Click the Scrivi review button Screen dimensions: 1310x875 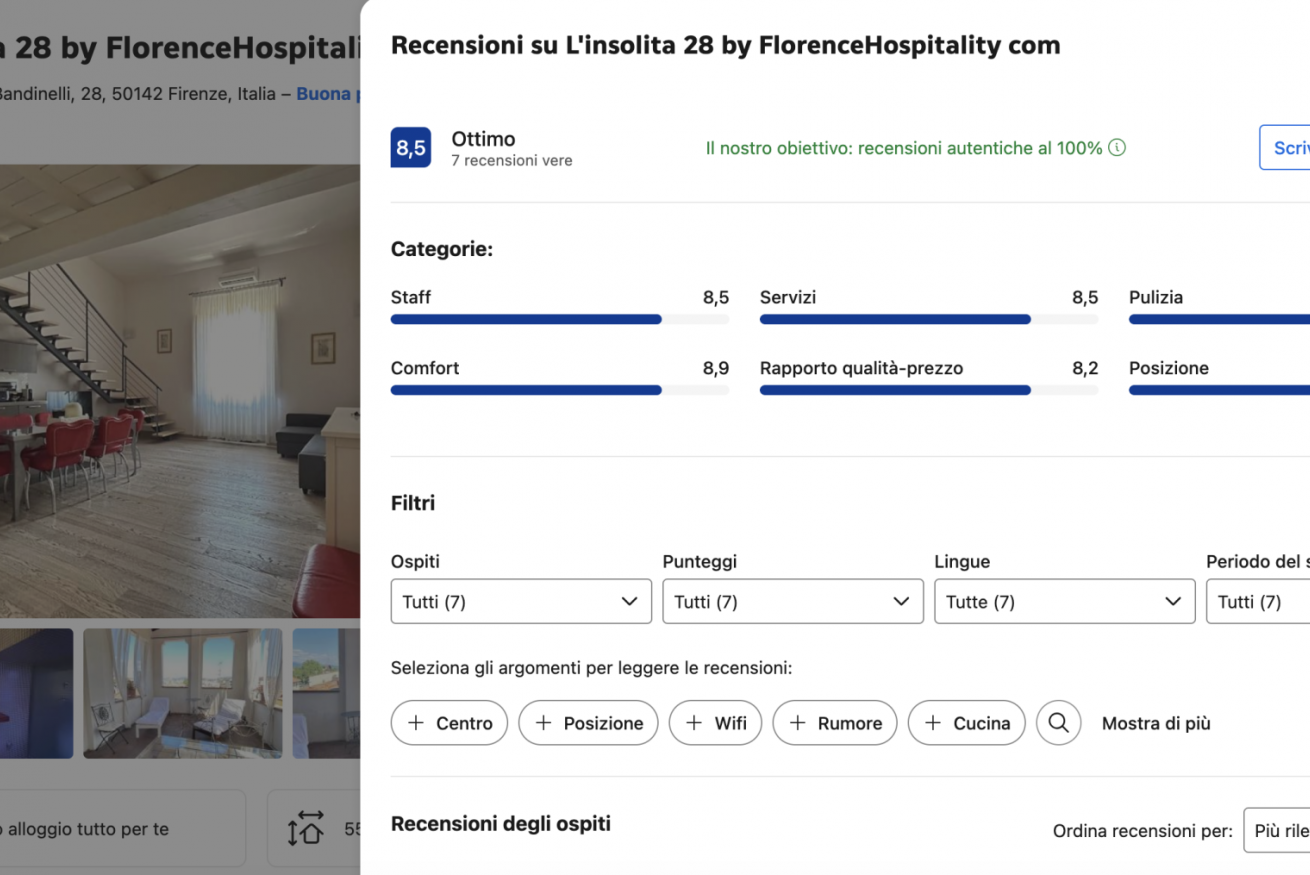tap(1284, 148)
